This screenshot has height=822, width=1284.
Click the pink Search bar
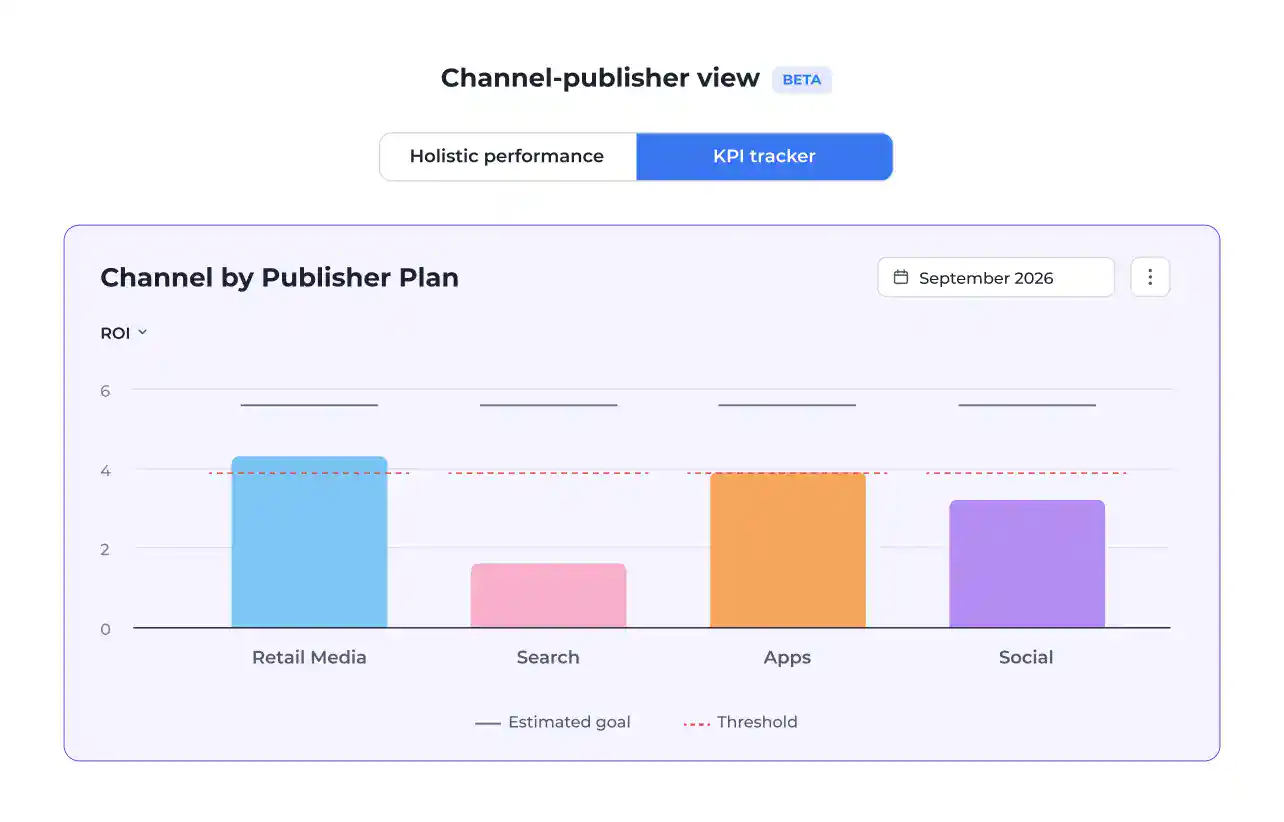click(548, 596)
